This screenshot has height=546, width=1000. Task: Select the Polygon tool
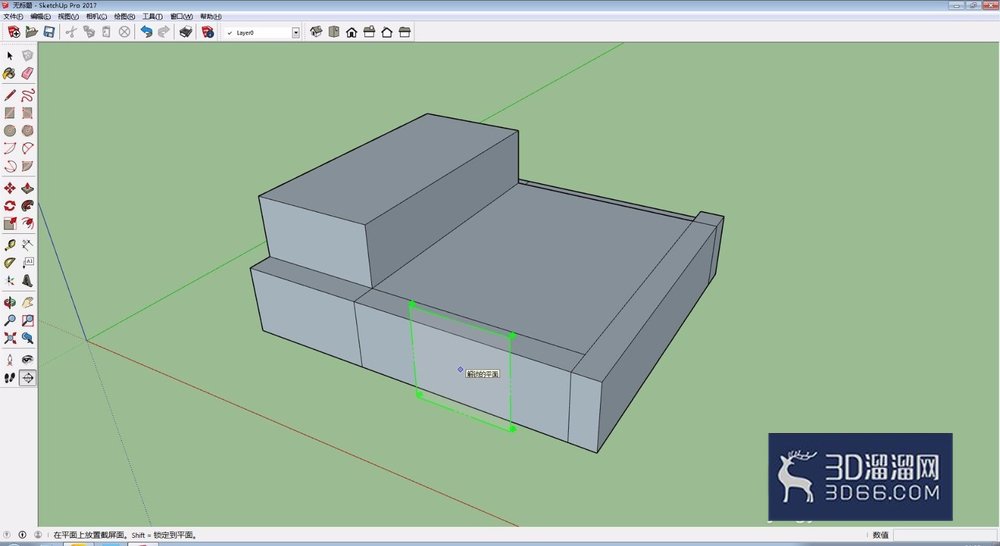(27, 131)
